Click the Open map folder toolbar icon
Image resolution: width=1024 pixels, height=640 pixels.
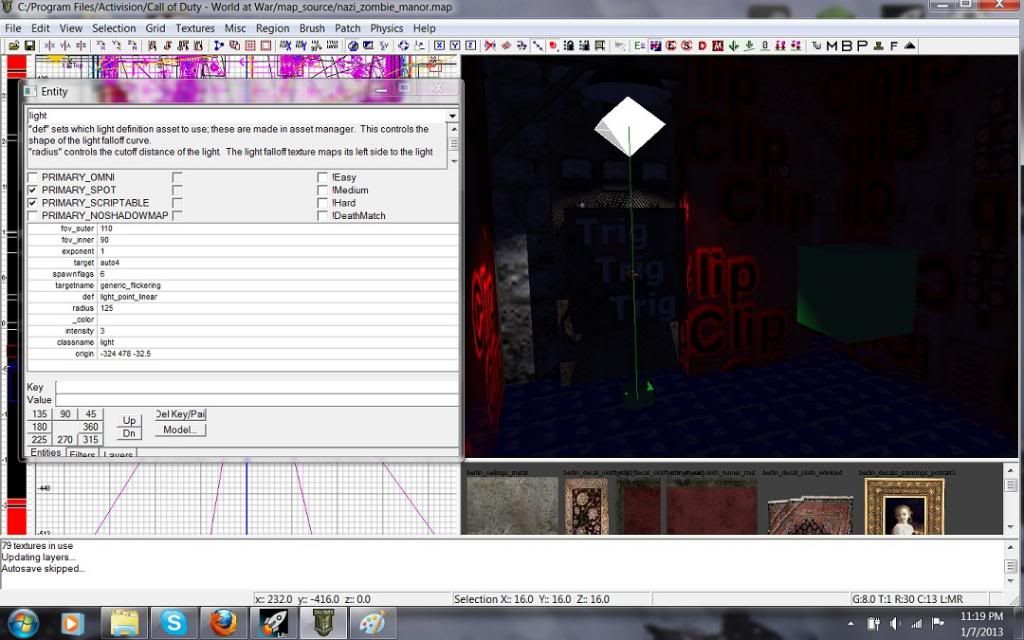coord(14,46)
